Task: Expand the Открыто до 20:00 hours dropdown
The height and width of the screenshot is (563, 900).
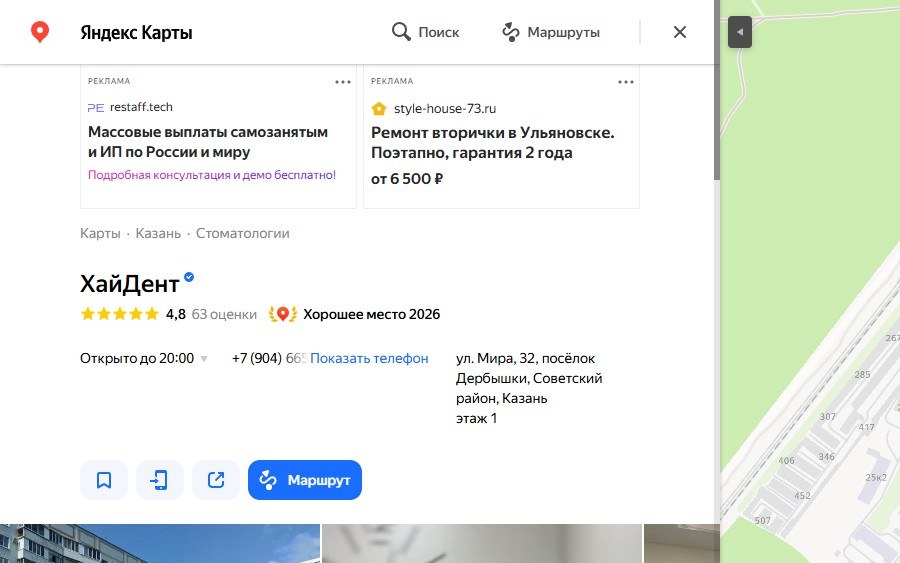Action: [x=143, y=359]
